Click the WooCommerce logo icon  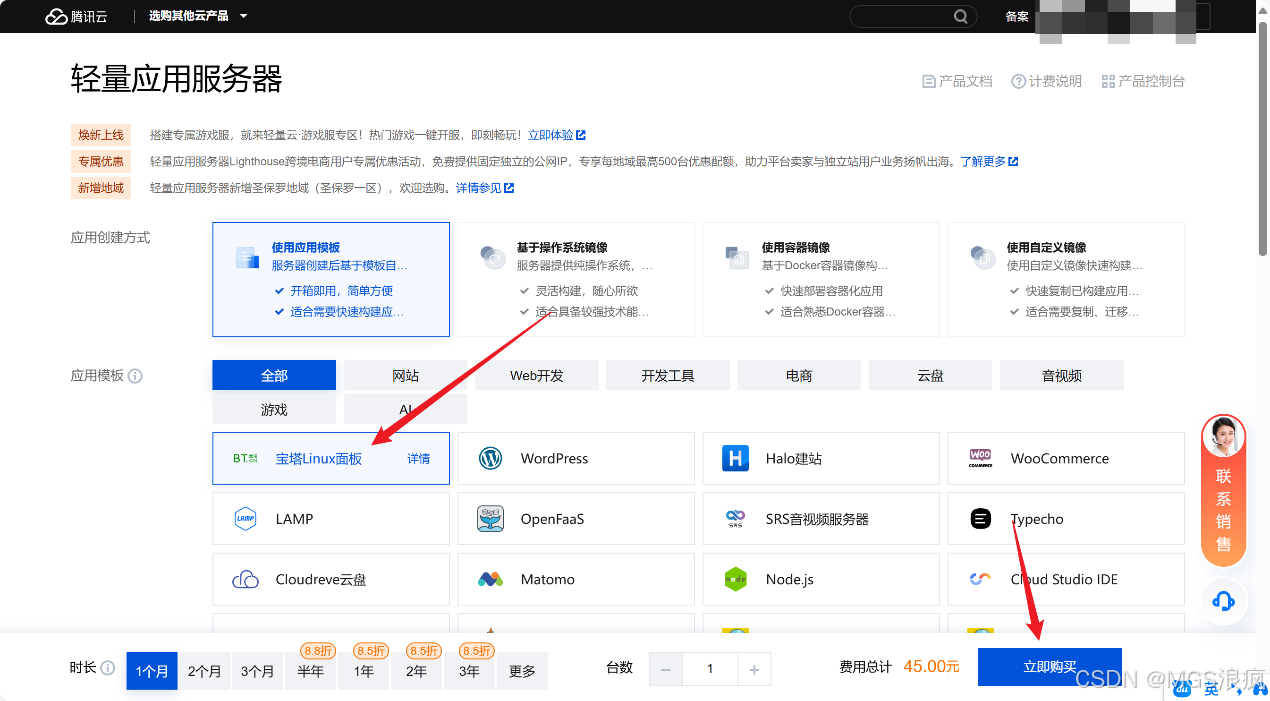click(980, 458)
